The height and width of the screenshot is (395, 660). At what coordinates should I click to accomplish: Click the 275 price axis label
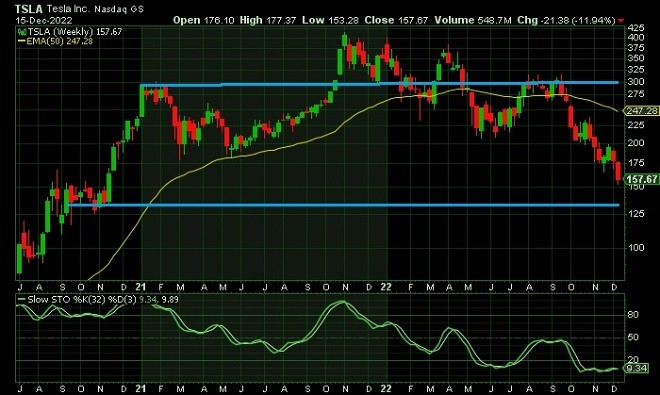(636, 94)
